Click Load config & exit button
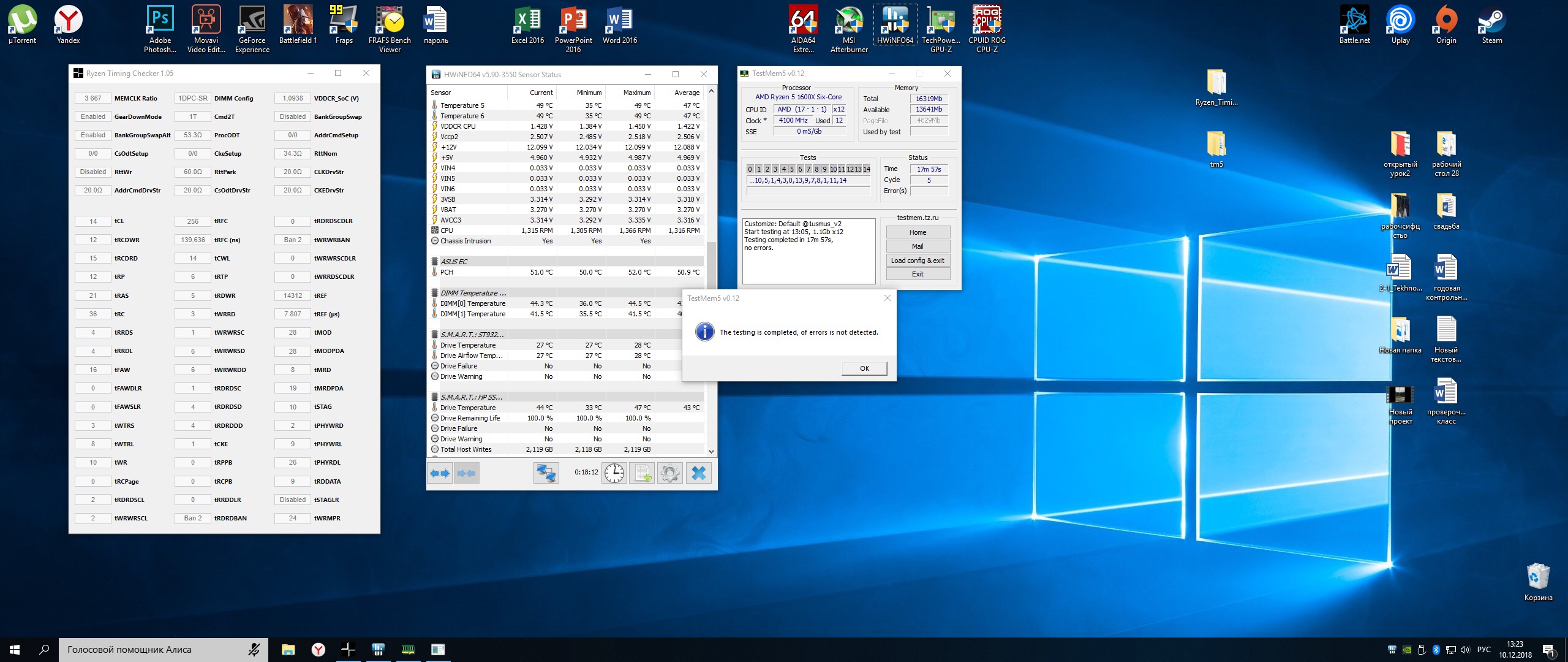This screenshot has height=662, width=1568. (x=918, y=261)
